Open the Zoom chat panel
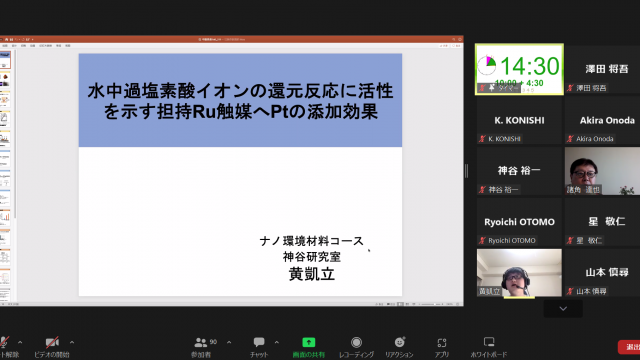 pos(259,347)
